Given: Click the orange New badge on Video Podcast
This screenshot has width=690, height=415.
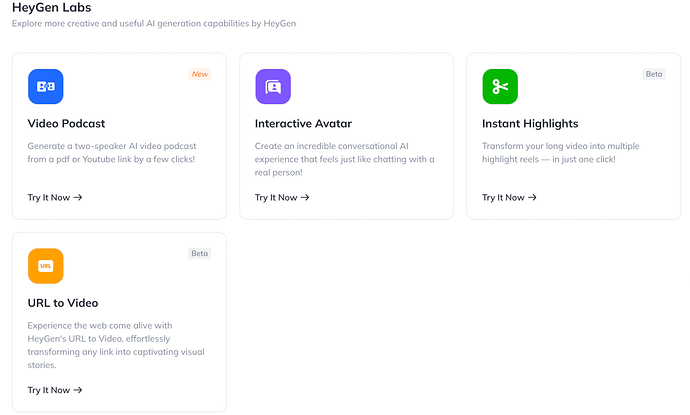Looking at the screenshot, I should [x=200, y=74].
